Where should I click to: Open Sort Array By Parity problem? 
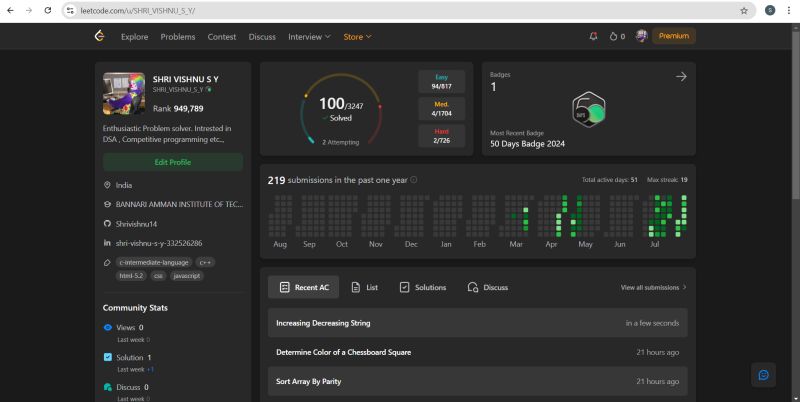(x=478, y=381)
